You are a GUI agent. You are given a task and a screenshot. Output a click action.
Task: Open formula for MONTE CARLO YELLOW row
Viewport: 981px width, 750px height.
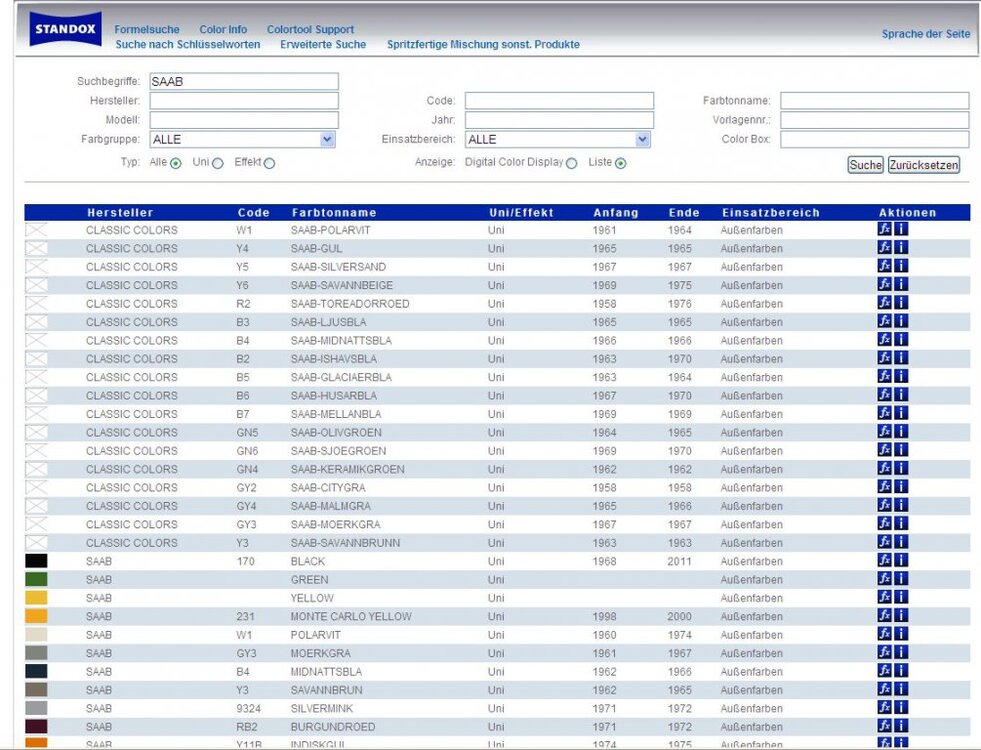tap(884, 615)
